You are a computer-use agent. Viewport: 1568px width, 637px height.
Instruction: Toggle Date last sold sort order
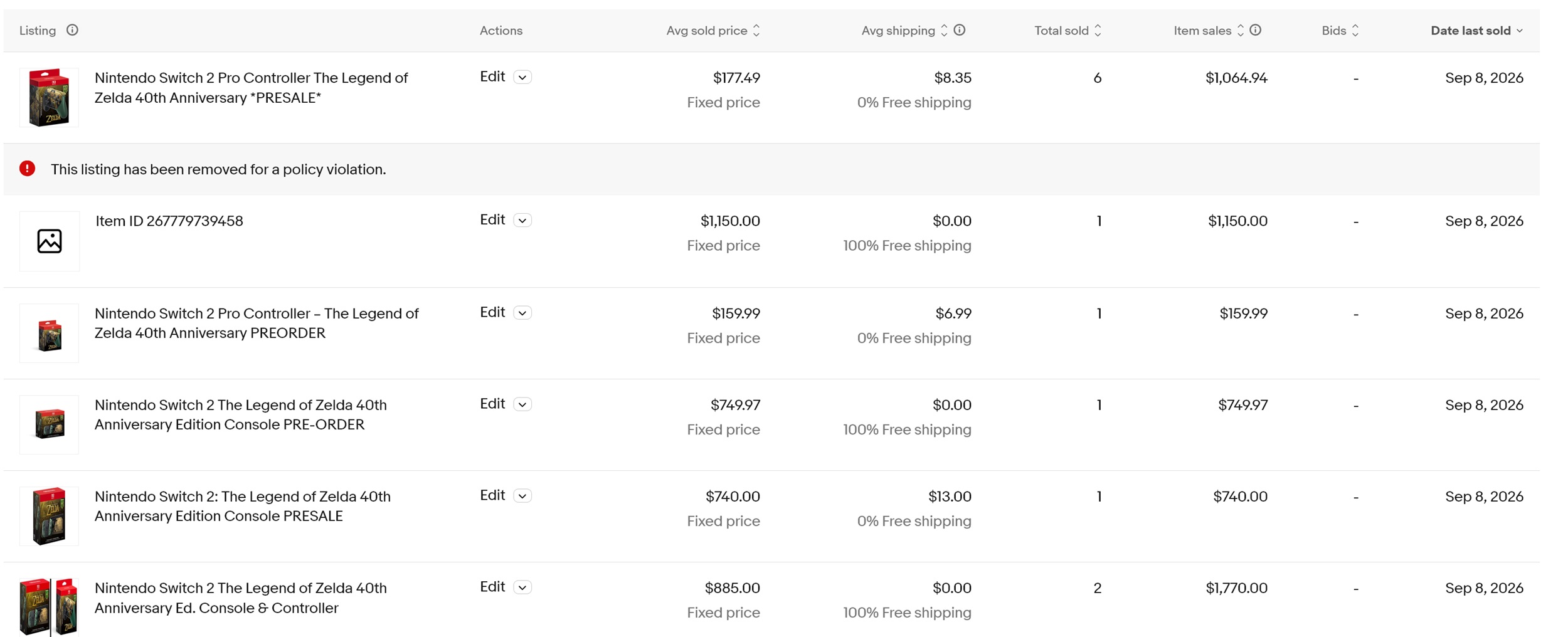pos(1476,31)
